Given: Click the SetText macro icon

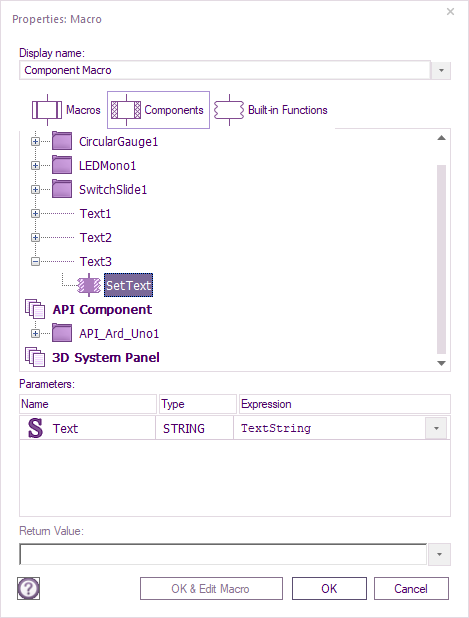Looking at the screenshot, I should (x=89, y=285).
